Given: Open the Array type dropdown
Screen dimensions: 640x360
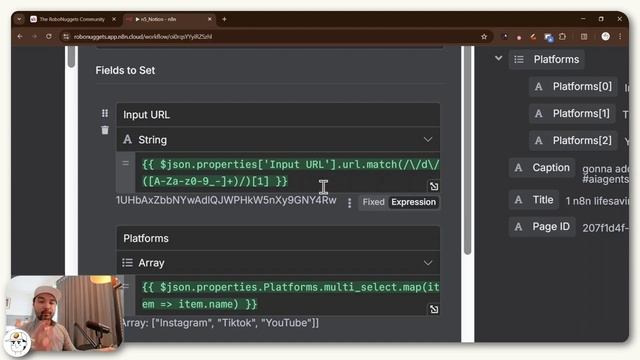Looking at the screenshot, I should click(x=278, y=263).
